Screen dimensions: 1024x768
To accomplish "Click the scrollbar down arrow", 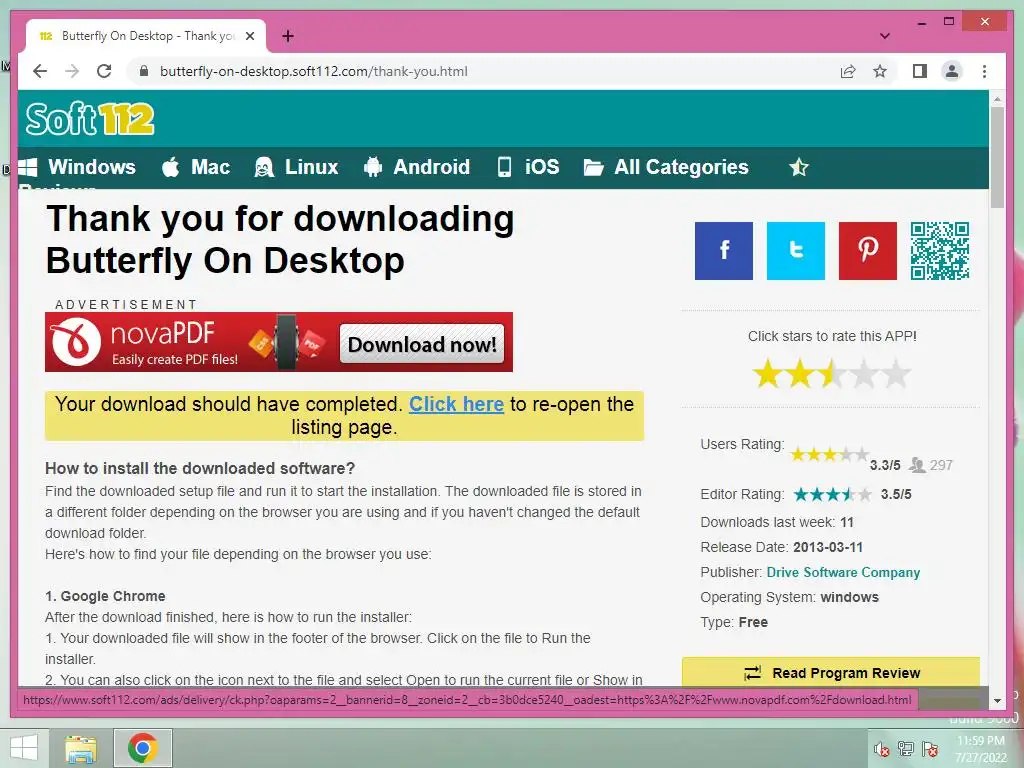I will click(x=997, y=701).
